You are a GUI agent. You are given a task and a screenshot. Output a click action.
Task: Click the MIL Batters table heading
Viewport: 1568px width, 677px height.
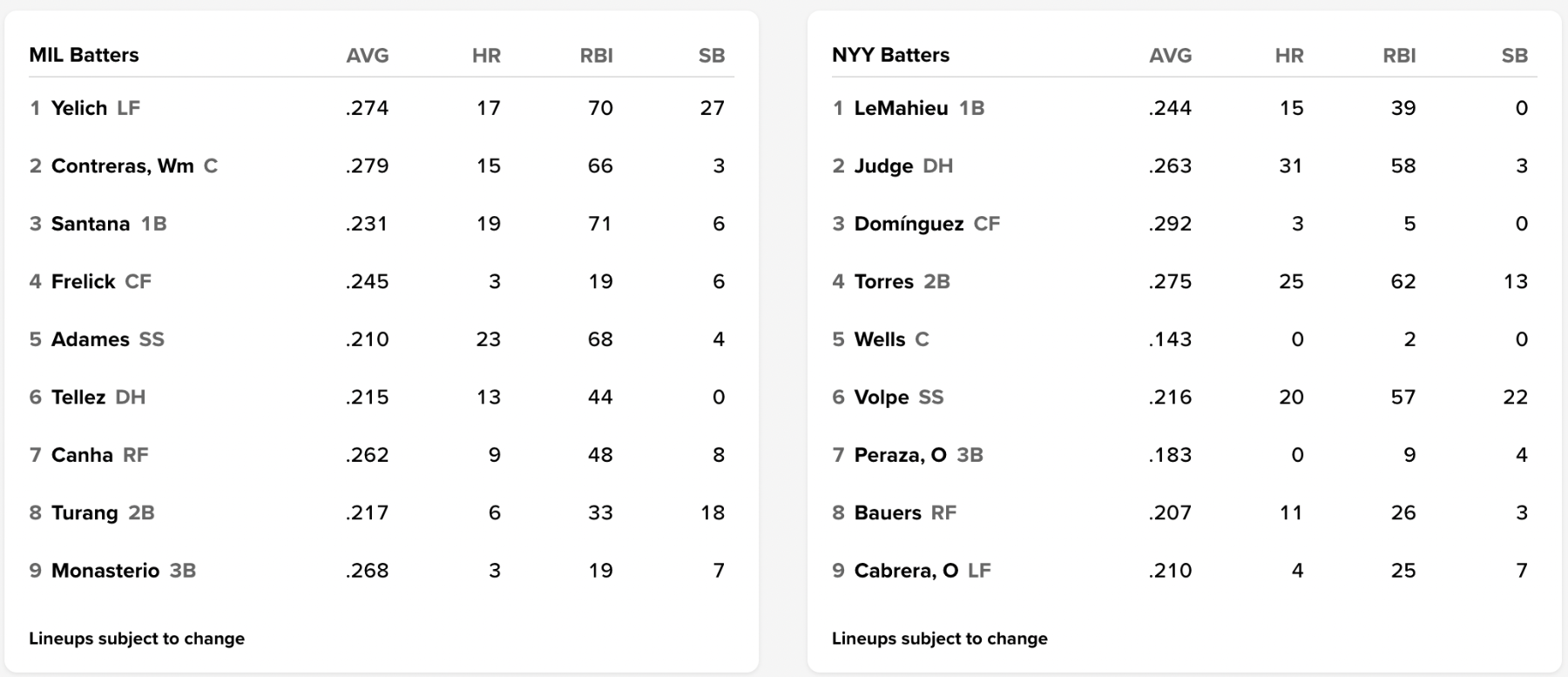[84, 55]
